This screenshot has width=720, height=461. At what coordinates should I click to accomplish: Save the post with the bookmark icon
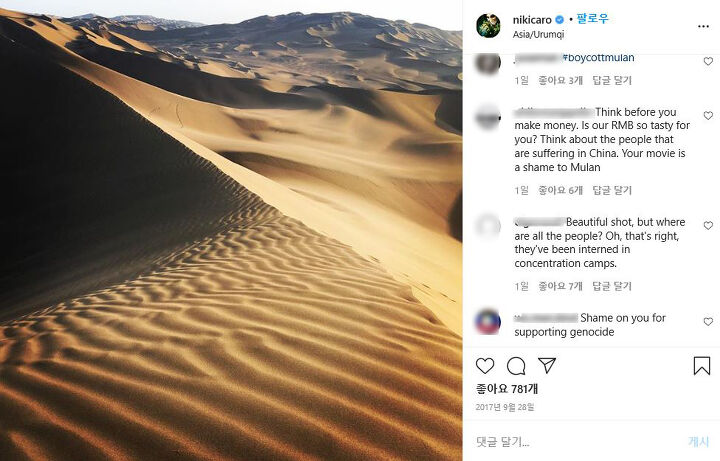pyautogui.click(x=702, y=366)
